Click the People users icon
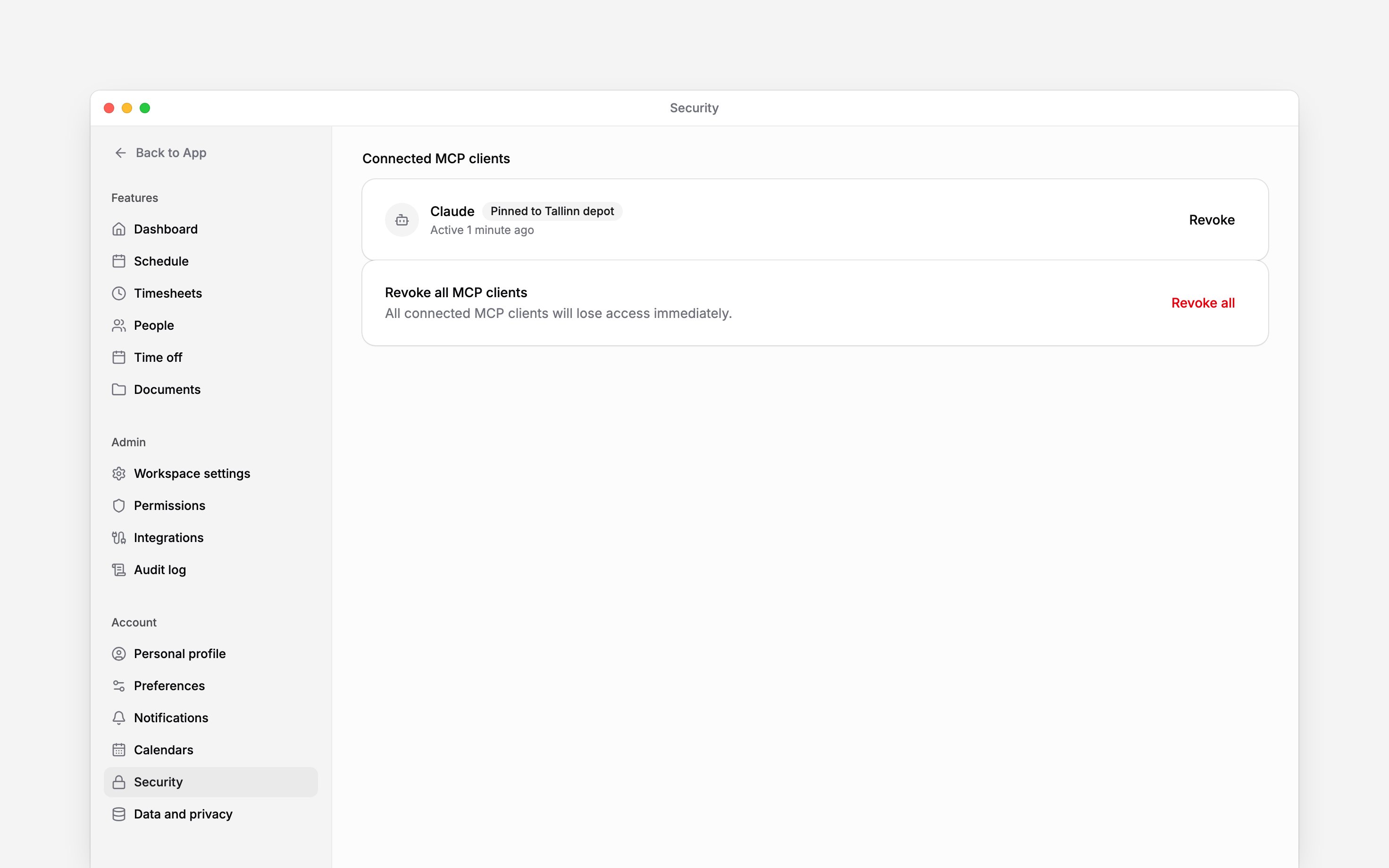Viewport: 1389px width, 868px height. point(119,325)
